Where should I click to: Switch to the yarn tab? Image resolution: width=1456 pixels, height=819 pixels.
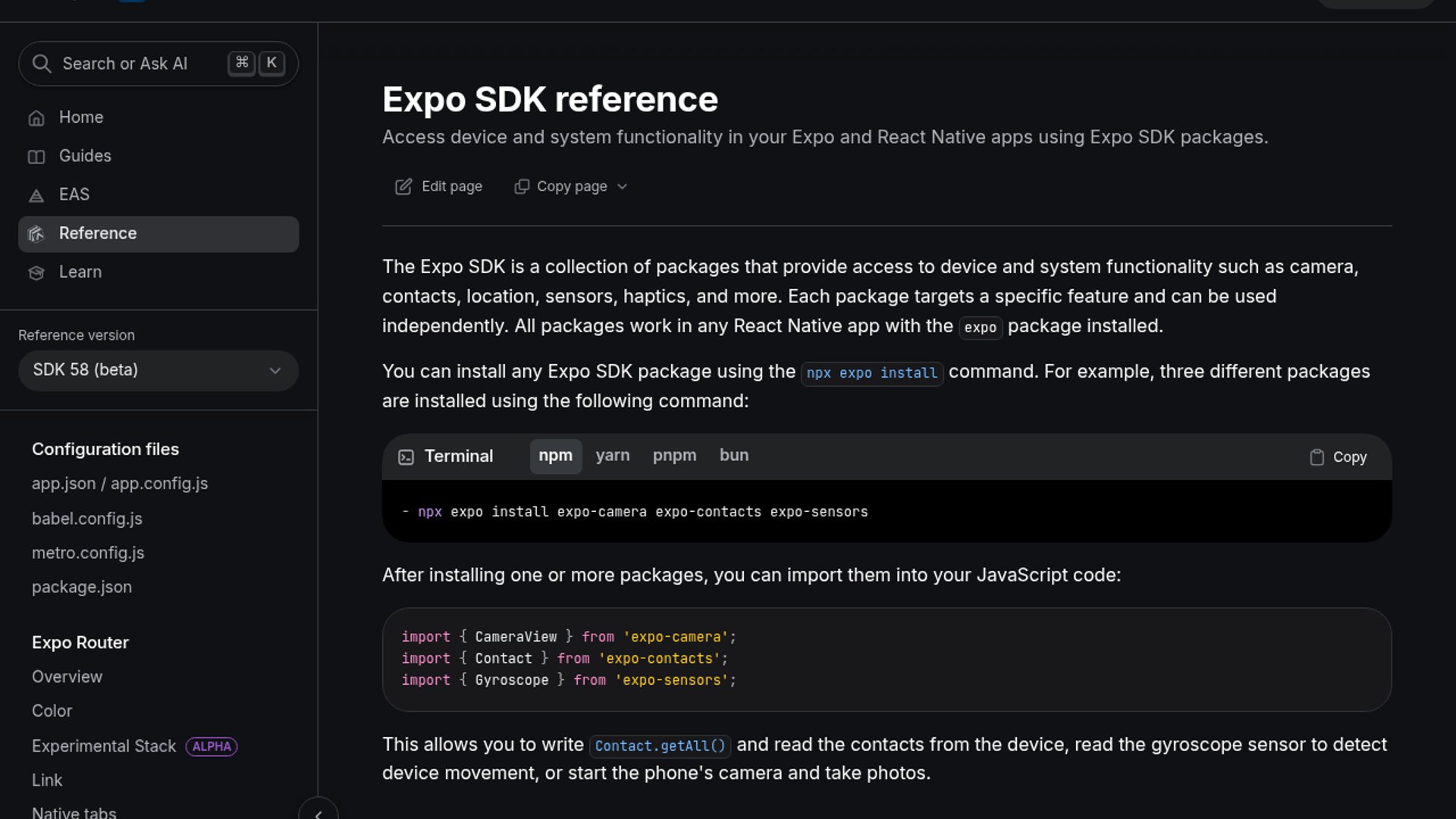coord(613,456)
